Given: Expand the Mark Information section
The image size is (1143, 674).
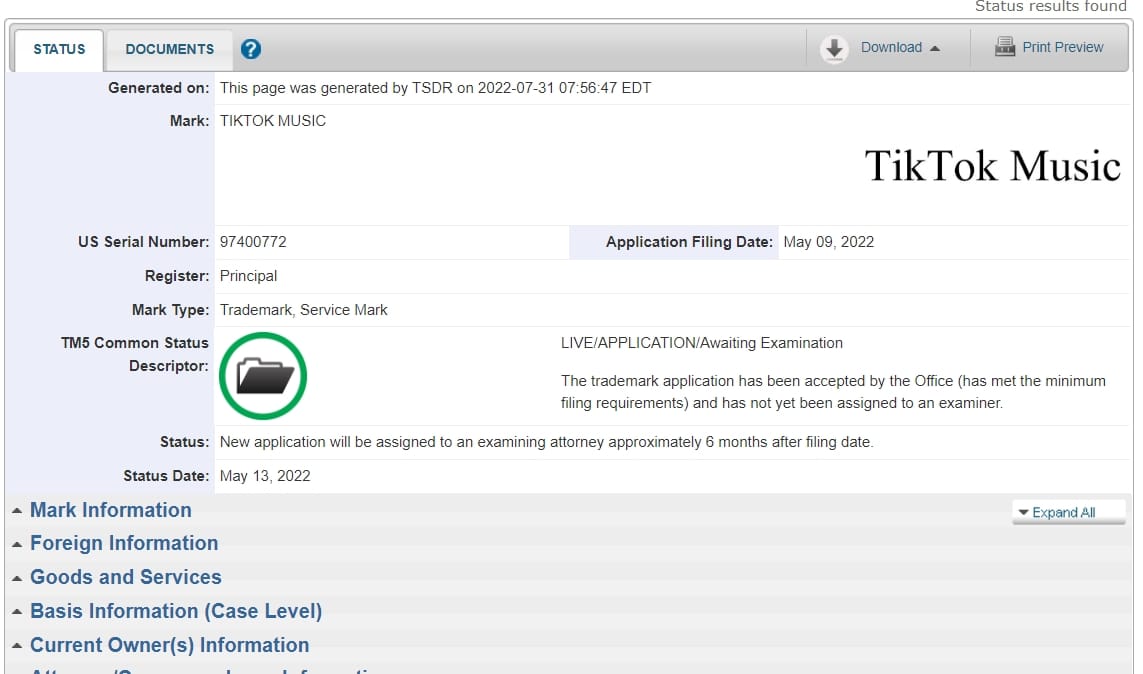Looking at the screenshot, I should point(111,510).
